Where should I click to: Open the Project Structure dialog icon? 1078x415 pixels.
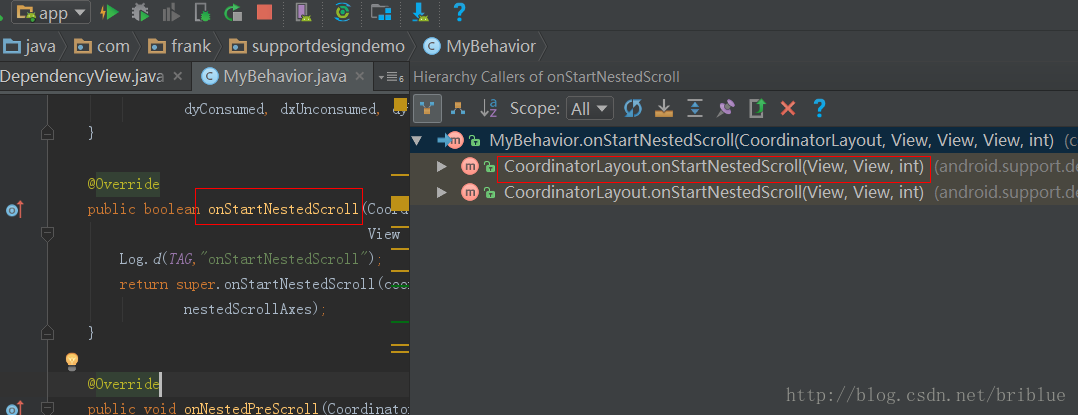(380, 12)
